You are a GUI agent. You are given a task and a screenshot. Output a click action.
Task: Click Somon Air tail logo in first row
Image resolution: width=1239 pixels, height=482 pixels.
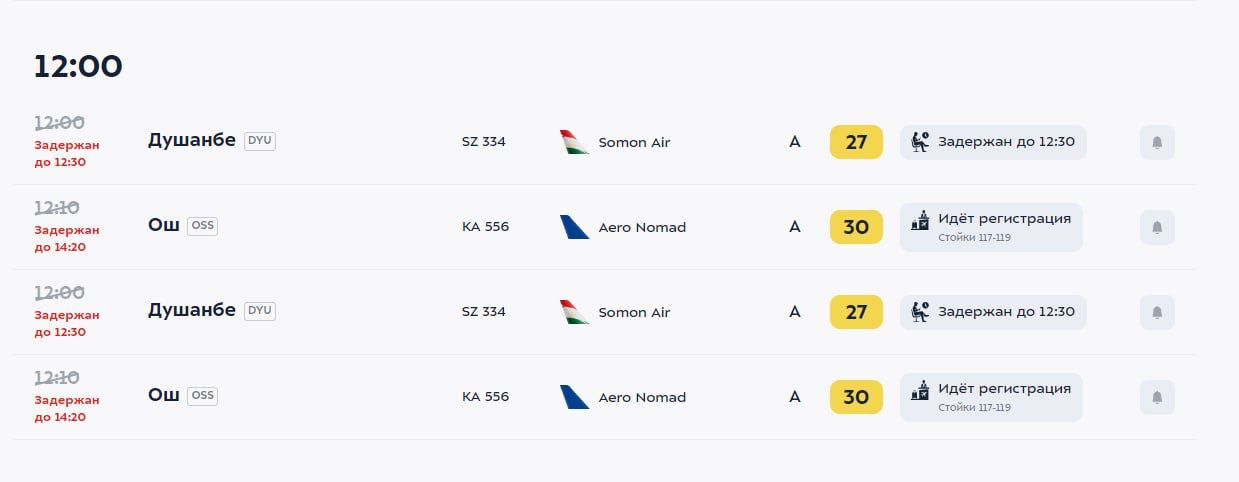click(x=574, y=142)
